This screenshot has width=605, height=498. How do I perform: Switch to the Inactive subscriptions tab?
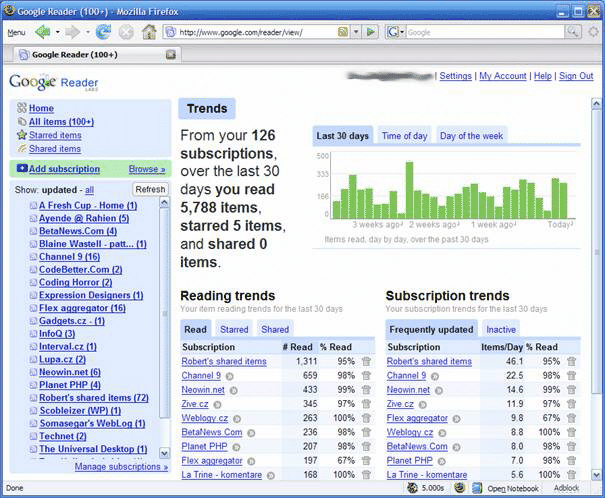[x=501, y=329]
